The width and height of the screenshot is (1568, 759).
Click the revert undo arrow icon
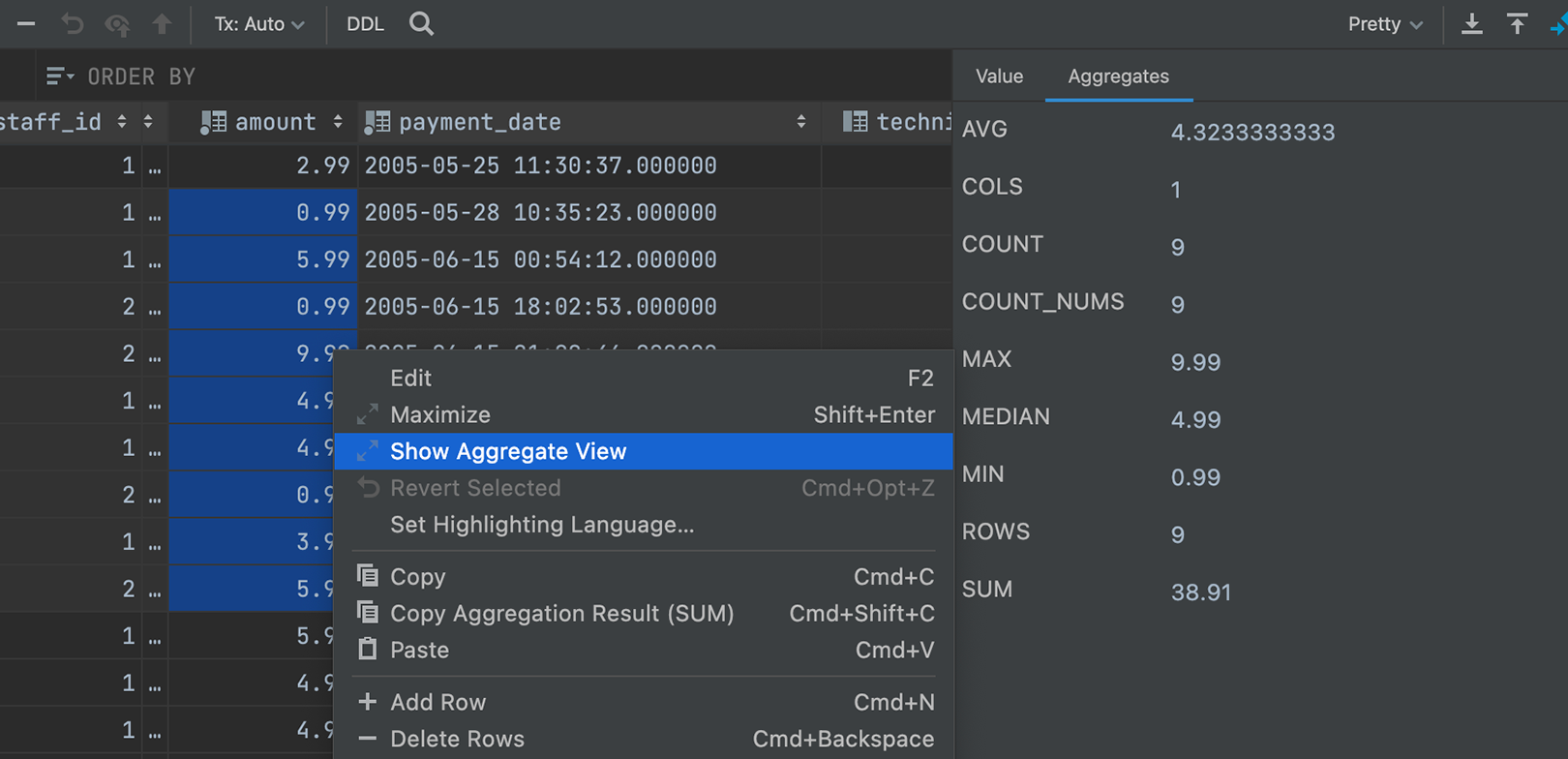73,24
